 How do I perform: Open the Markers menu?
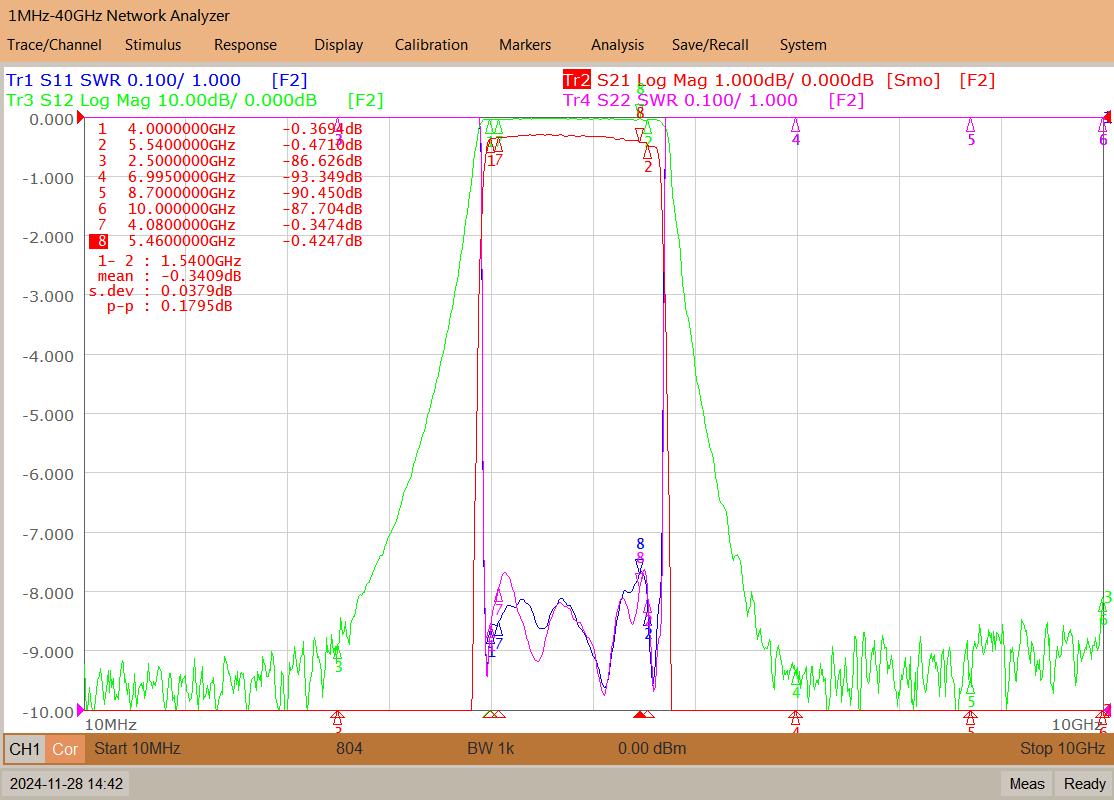pos(525,45)
